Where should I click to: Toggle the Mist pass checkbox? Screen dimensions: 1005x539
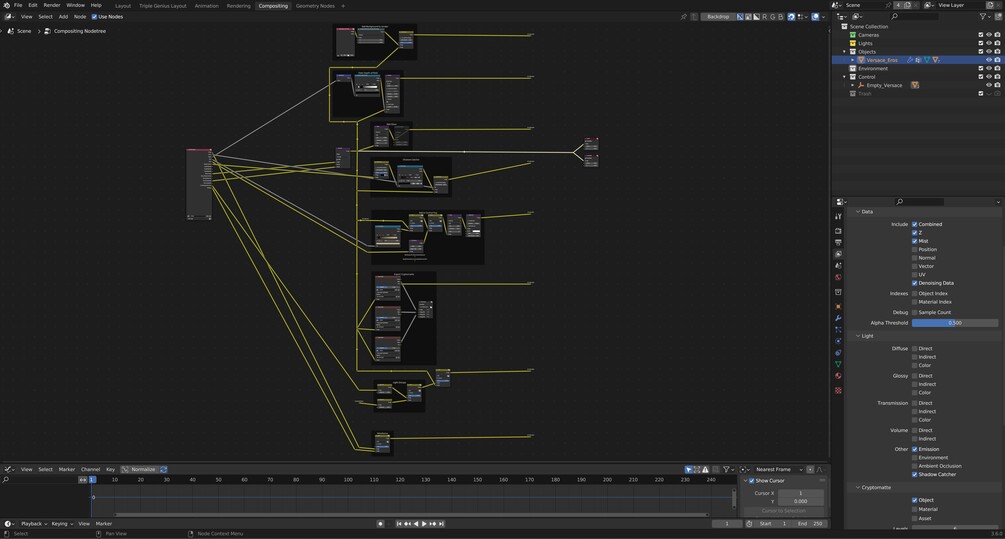pos(915,241)
